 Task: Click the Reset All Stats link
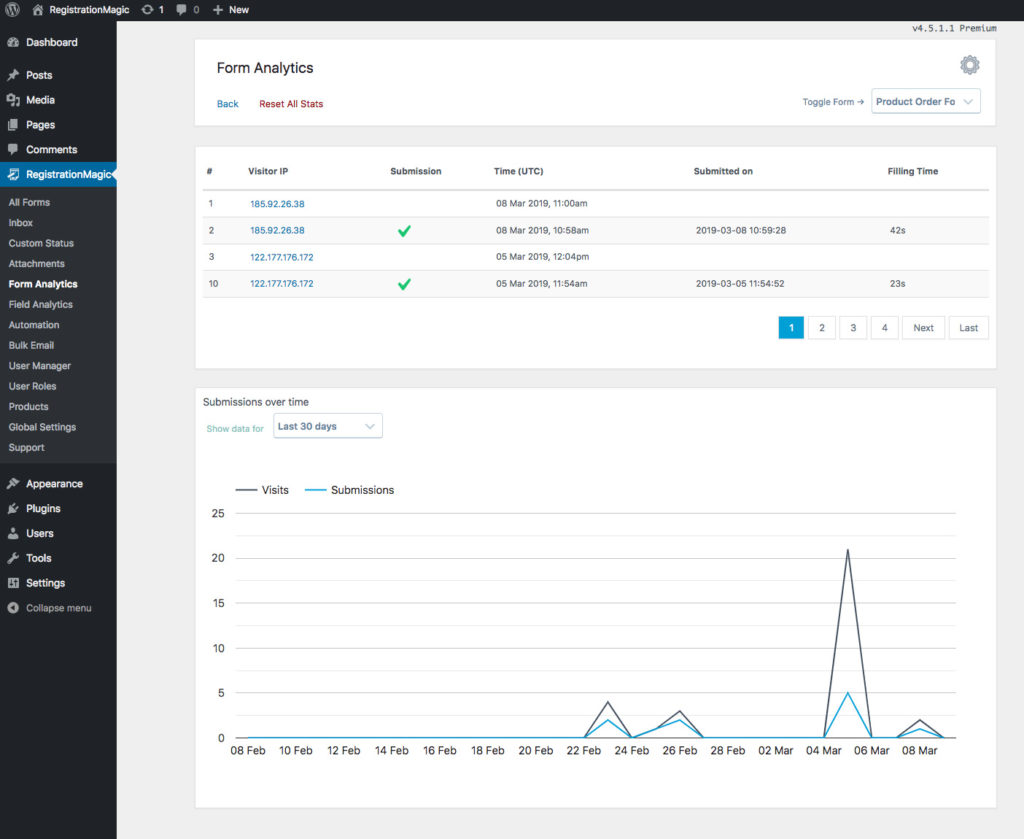(x=291, y=104)
